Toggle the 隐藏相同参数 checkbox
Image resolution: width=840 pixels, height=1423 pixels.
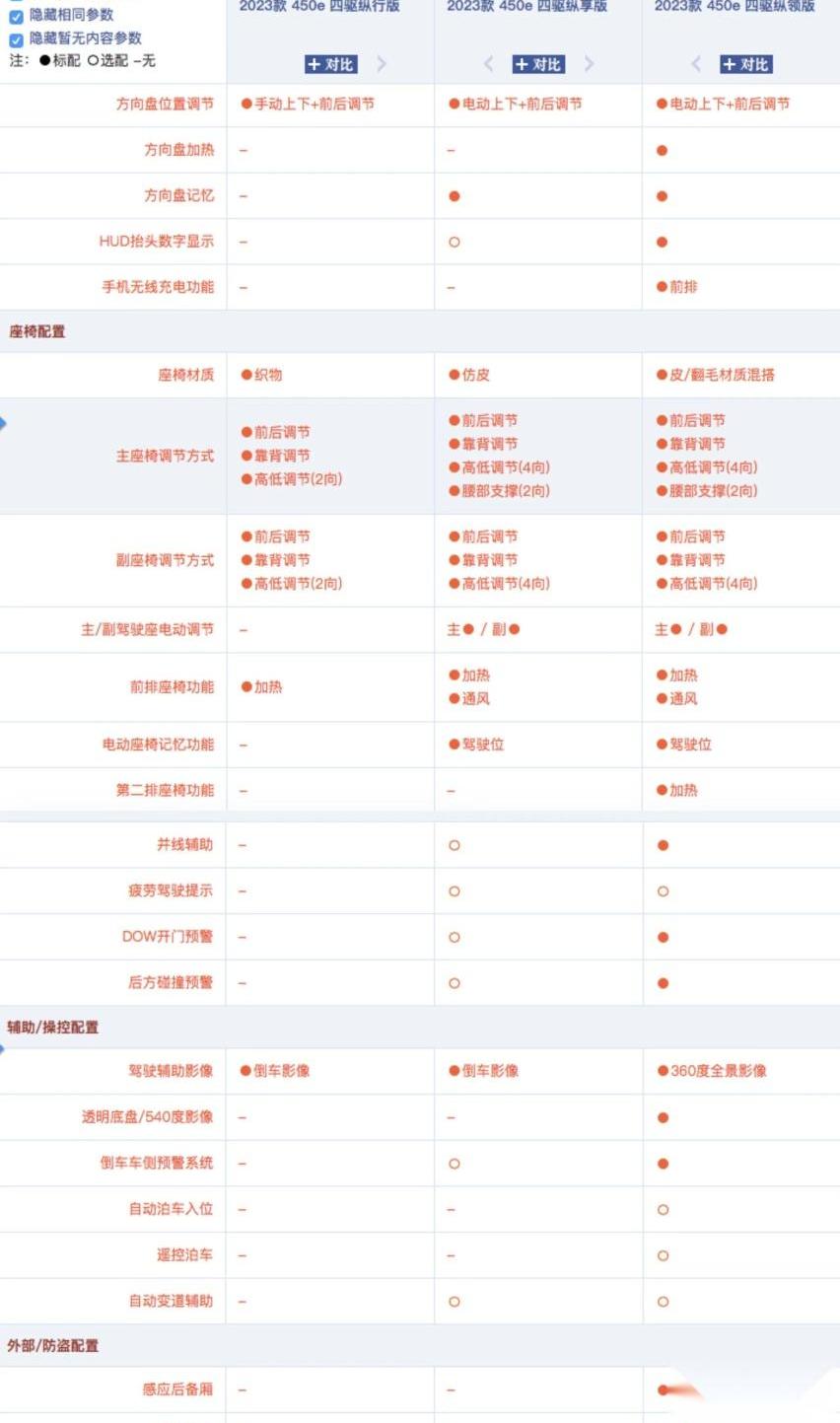click(16, 16)
